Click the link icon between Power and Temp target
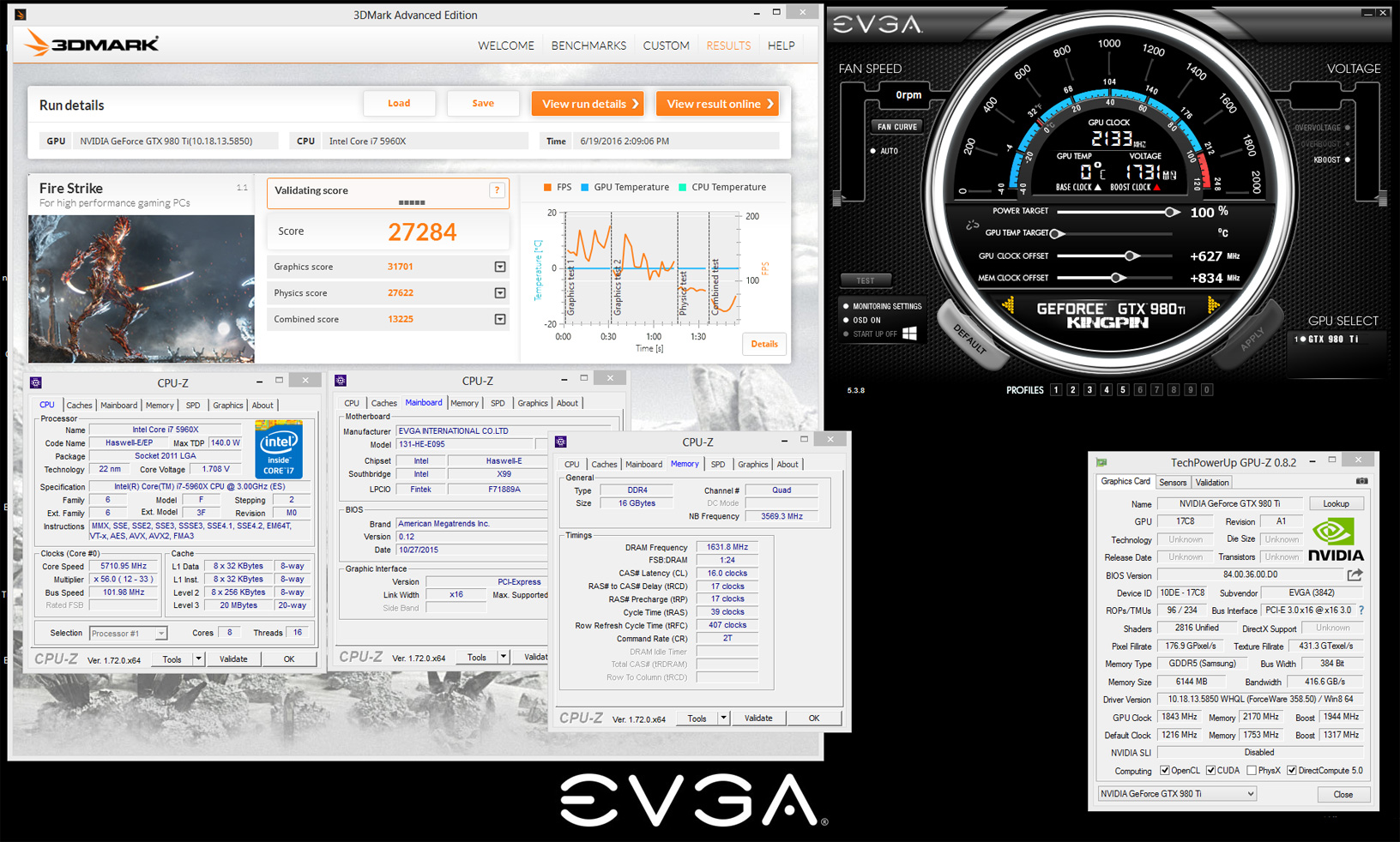 [x=973, y=226]
